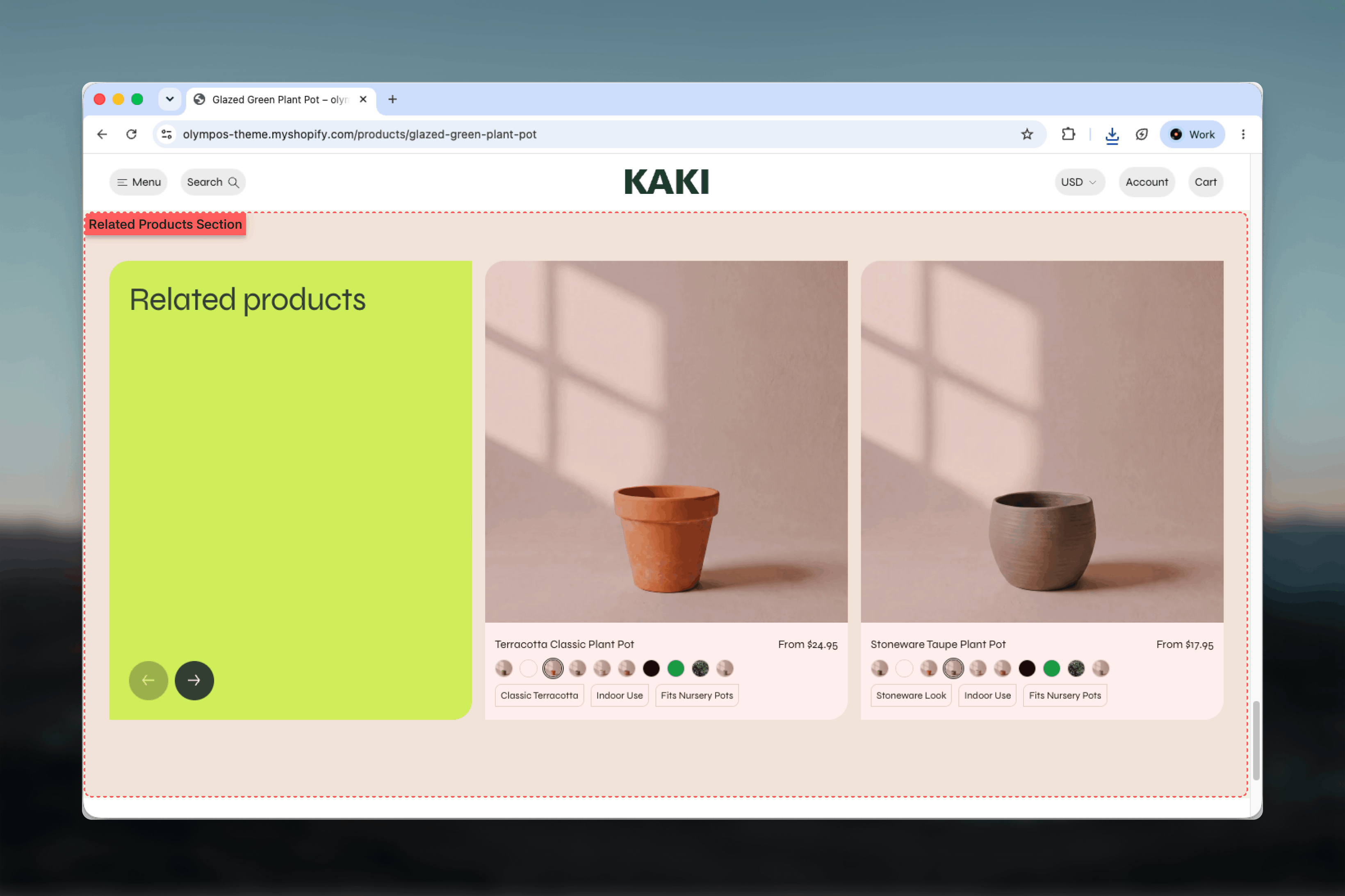Open the site Menu button

pos(138,182)
